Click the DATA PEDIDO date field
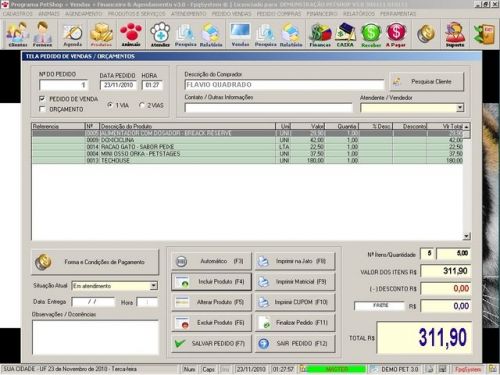The width and height of the screenshot is (500, 375). pyautogui.click(x=118, y=85)
